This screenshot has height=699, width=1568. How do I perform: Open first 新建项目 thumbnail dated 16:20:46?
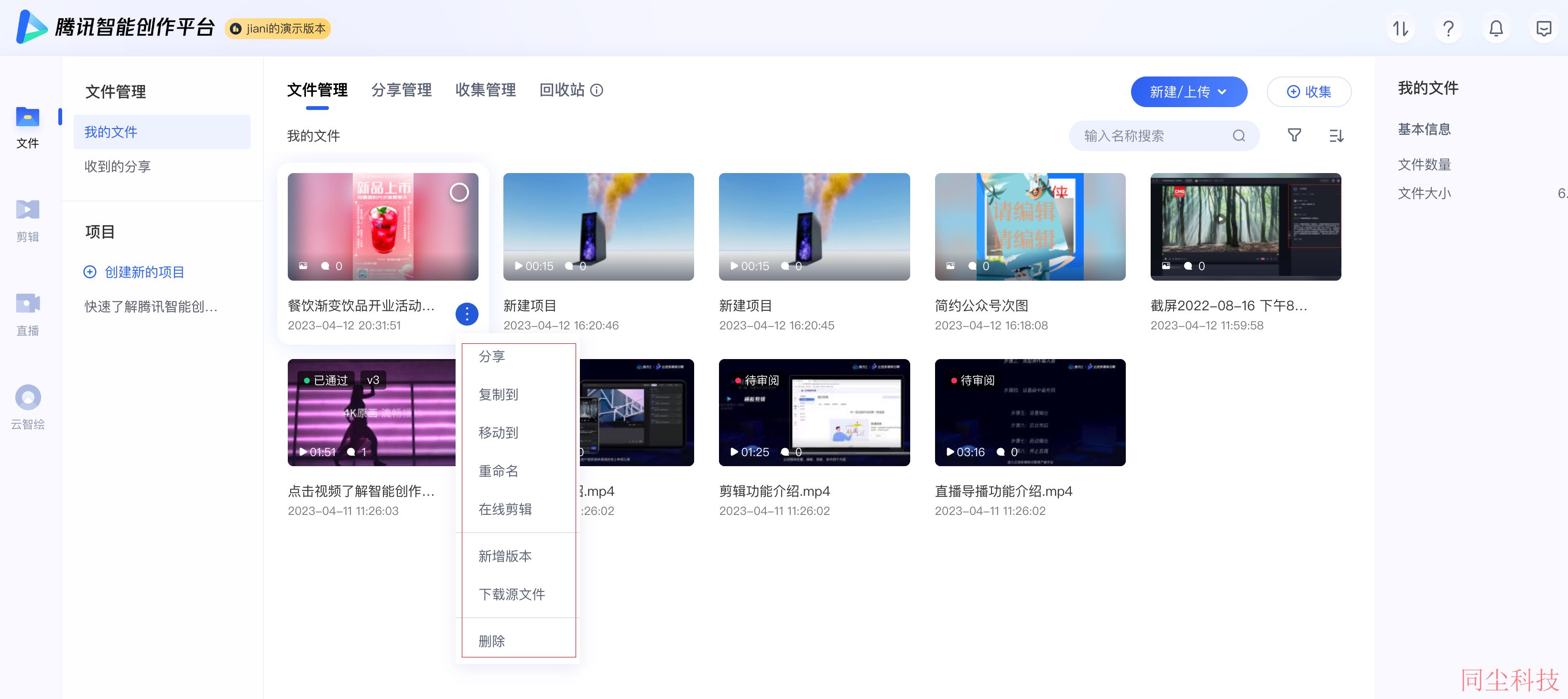[599, 227]
